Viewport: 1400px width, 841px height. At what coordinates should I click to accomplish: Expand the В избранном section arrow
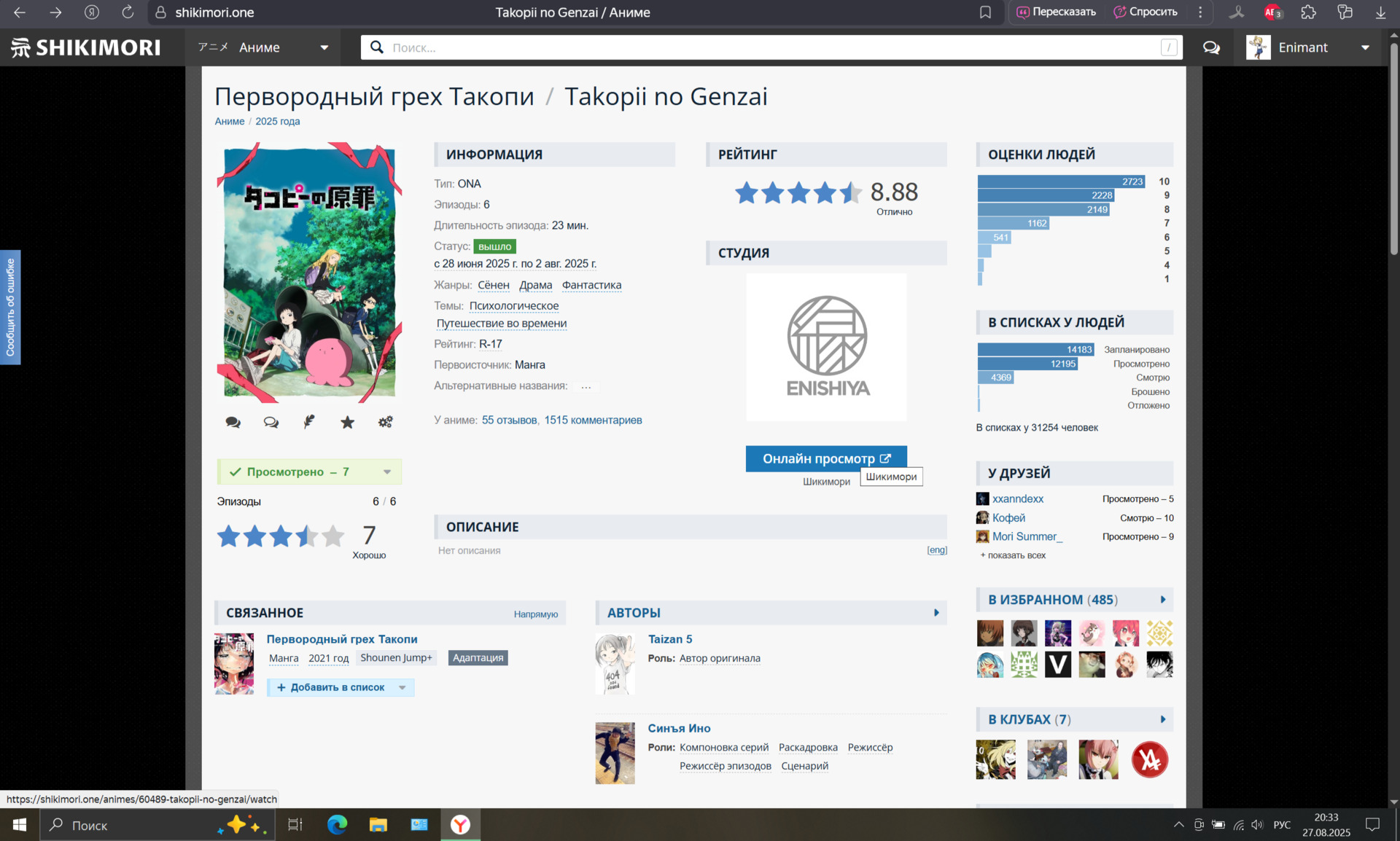1162,600
